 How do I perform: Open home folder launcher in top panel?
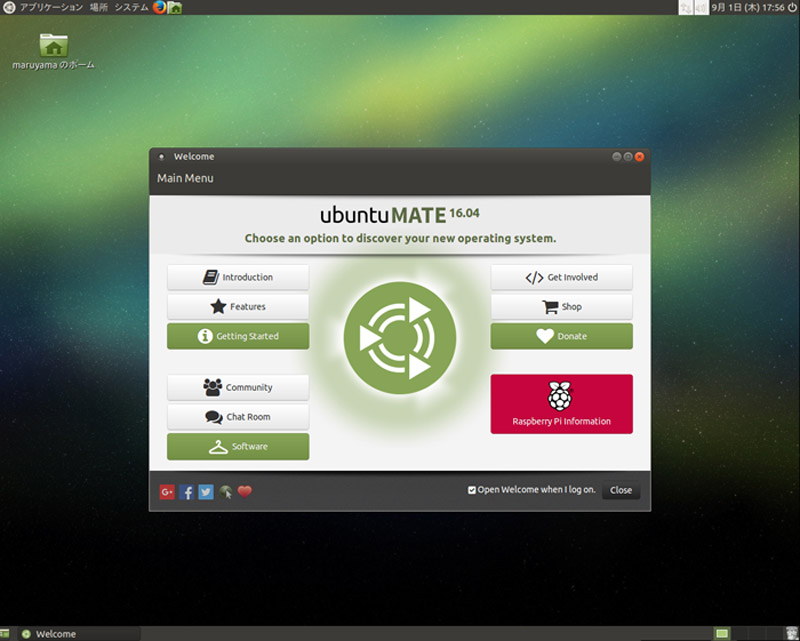click(x=175, y=8)
